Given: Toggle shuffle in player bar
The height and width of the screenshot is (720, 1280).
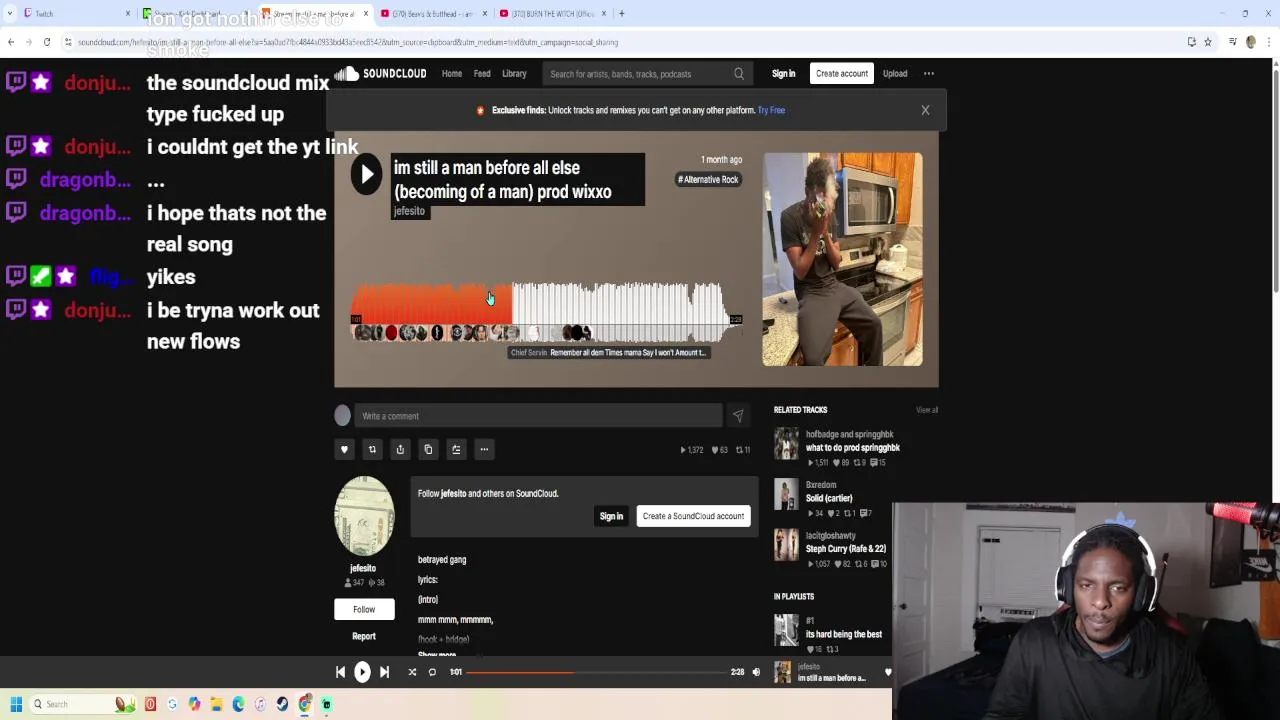Looking at the screenshot, I should (412, 673).
